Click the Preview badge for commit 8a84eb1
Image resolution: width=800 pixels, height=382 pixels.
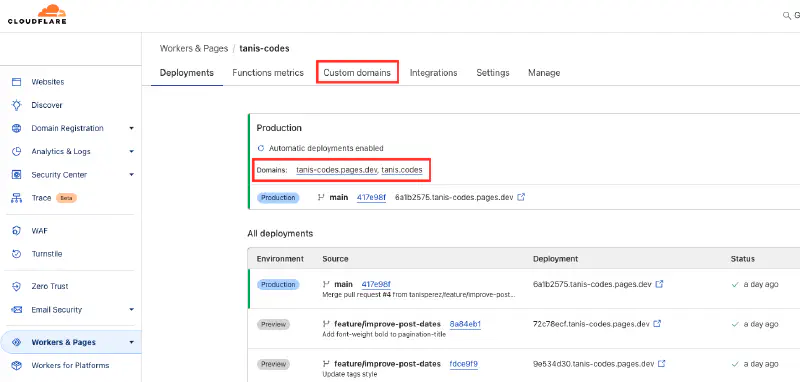click(273, 324)
